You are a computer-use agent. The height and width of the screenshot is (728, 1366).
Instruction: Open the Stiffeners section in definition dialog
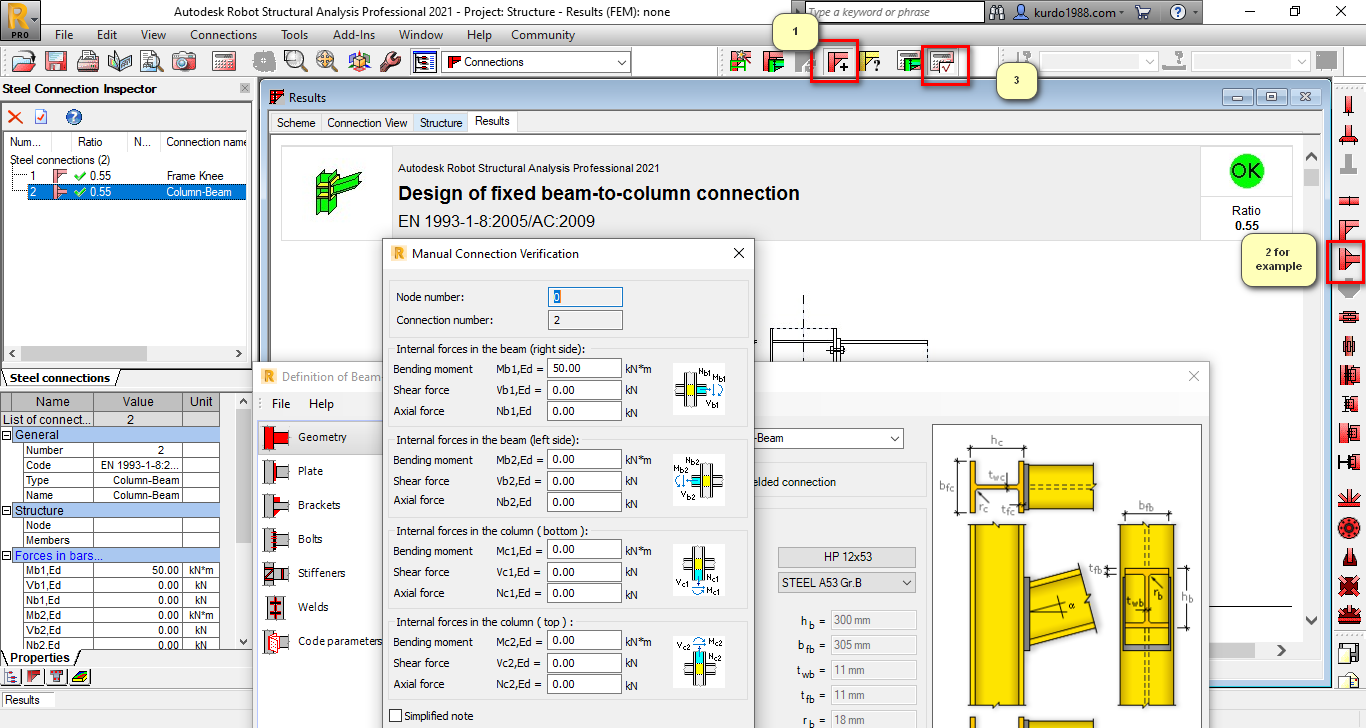tap(321, 574)
